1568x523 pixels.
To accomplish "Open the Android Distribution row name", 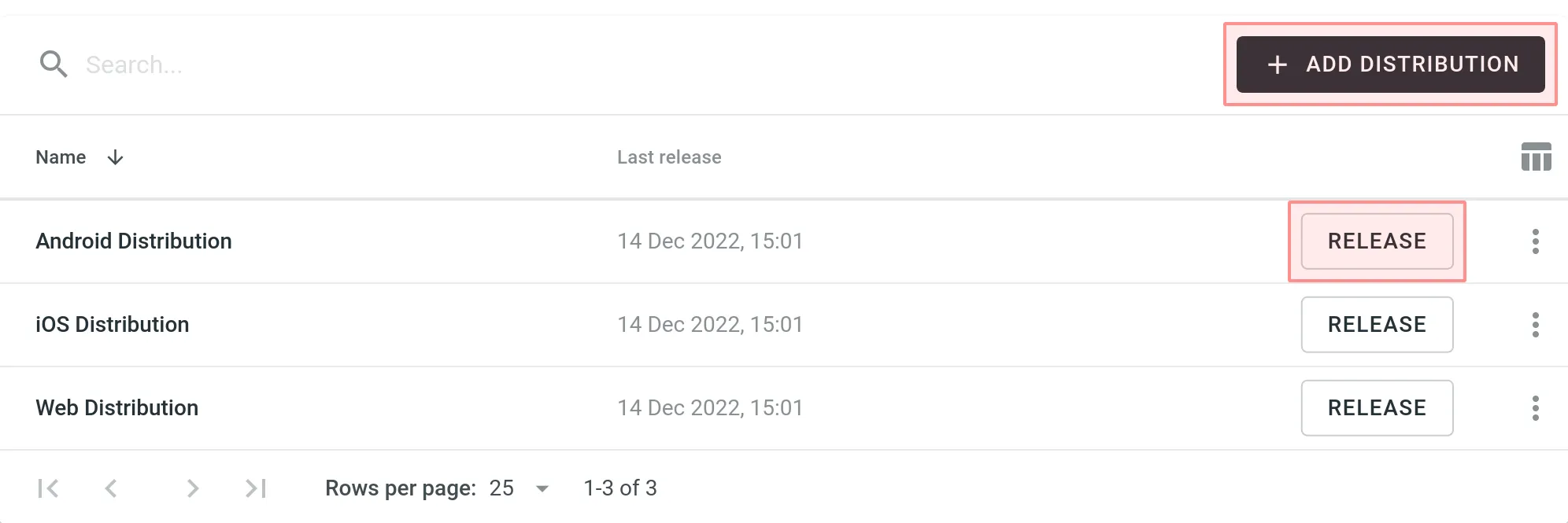I will (x=134, y=241).
